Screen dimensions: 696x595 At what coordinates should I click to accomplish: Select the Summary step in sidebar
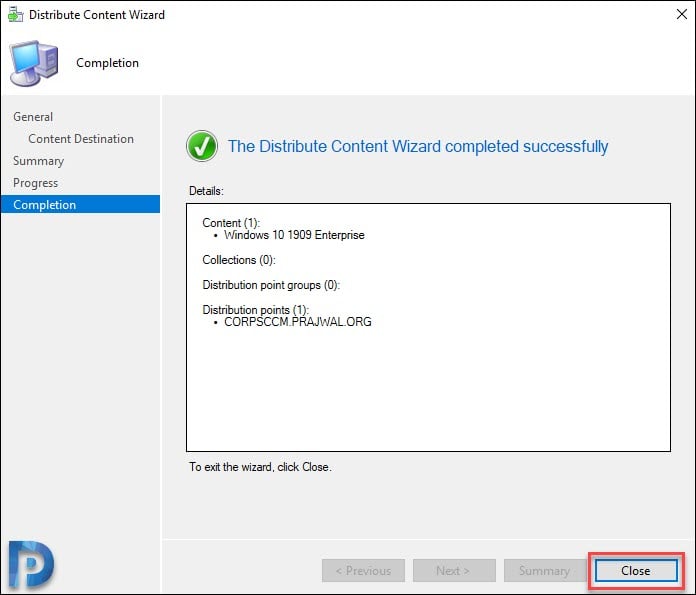[39, 161]
